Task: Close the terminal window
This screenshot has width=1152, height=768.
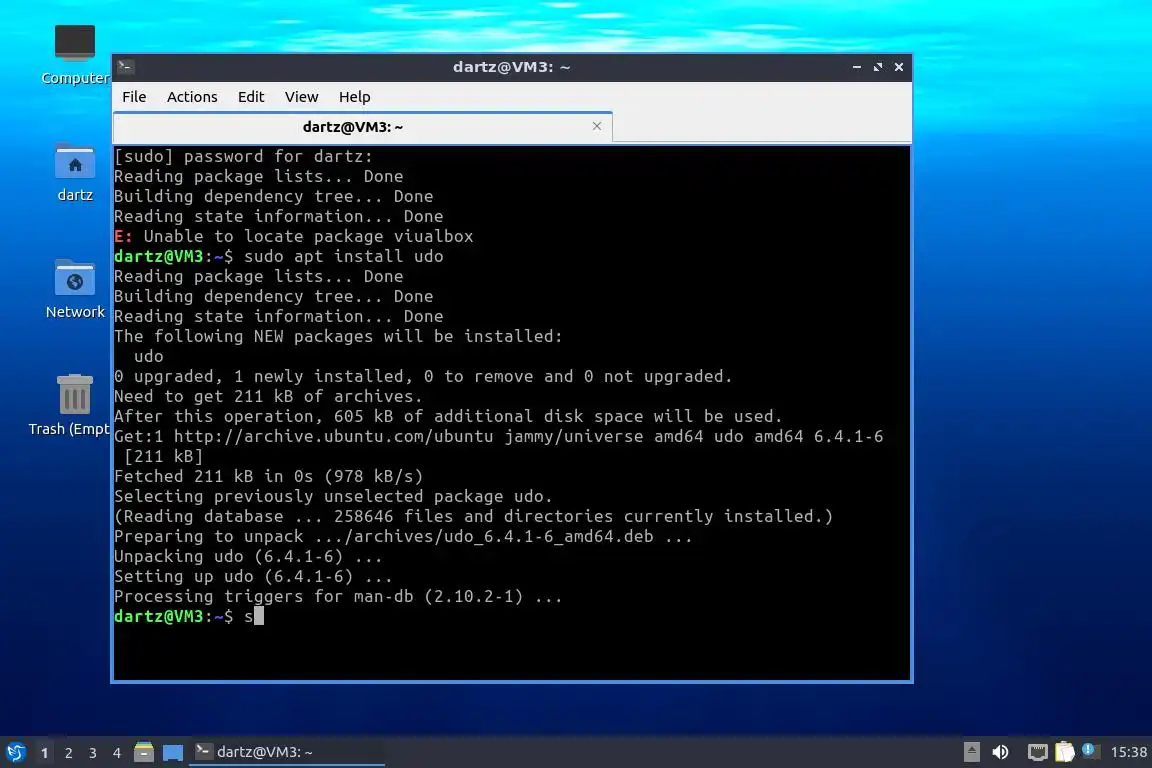Action: pos(899,67)
